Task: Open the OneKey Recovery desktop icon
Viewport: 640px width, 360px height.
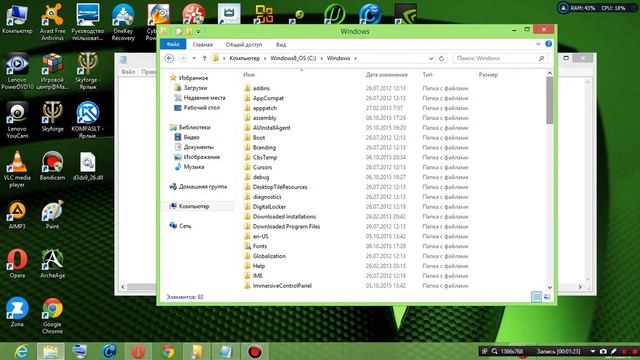Action: coord(123,21)
